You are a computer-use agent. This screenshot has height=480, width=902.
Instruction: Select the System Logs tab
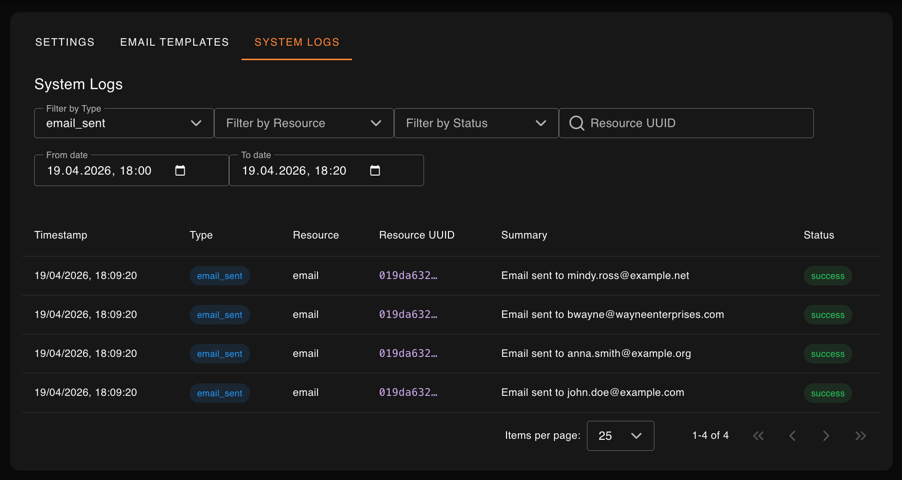[297, 42]
